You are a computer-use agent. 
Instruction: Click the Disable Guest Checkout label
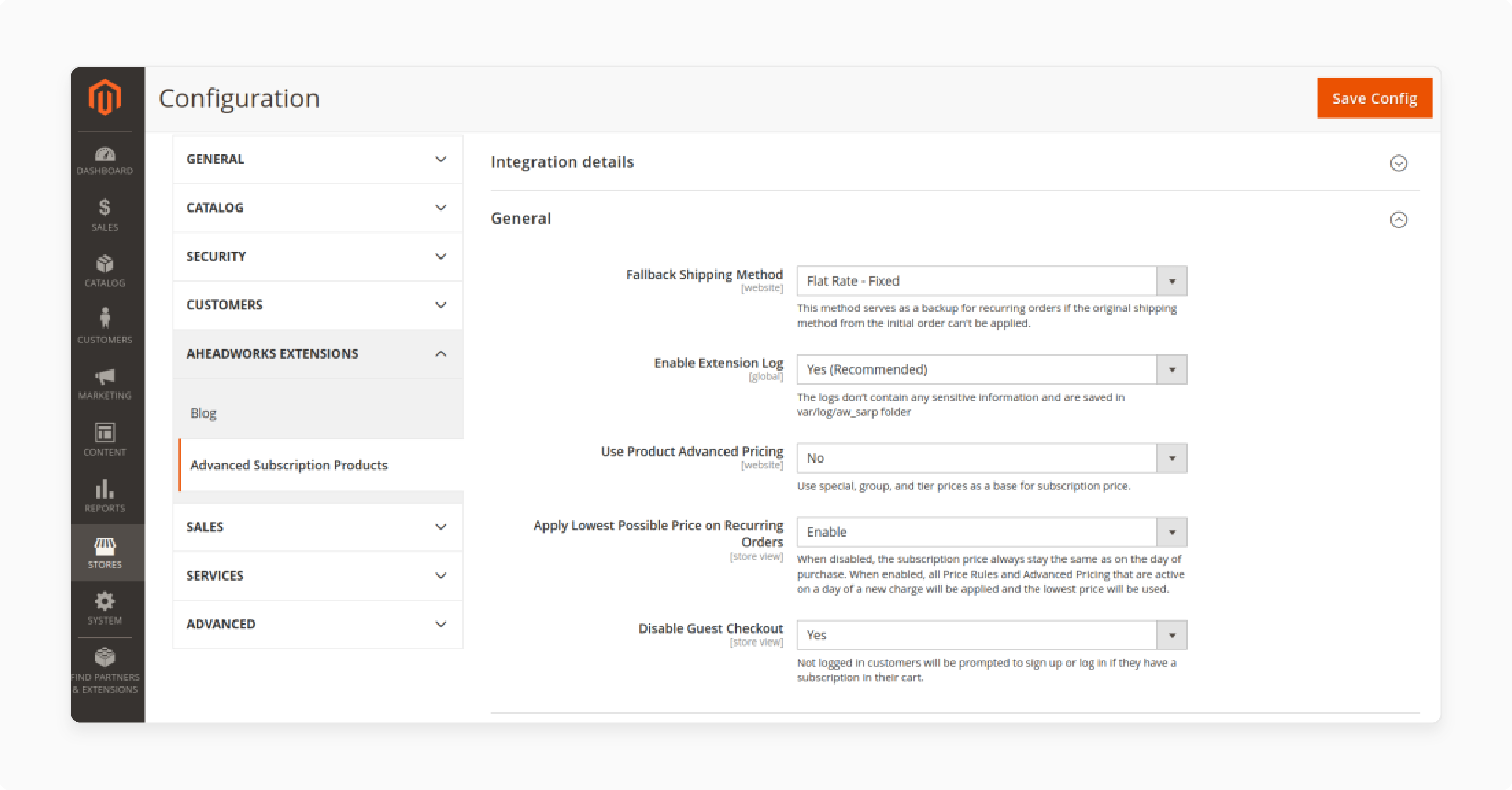[711, 628]
